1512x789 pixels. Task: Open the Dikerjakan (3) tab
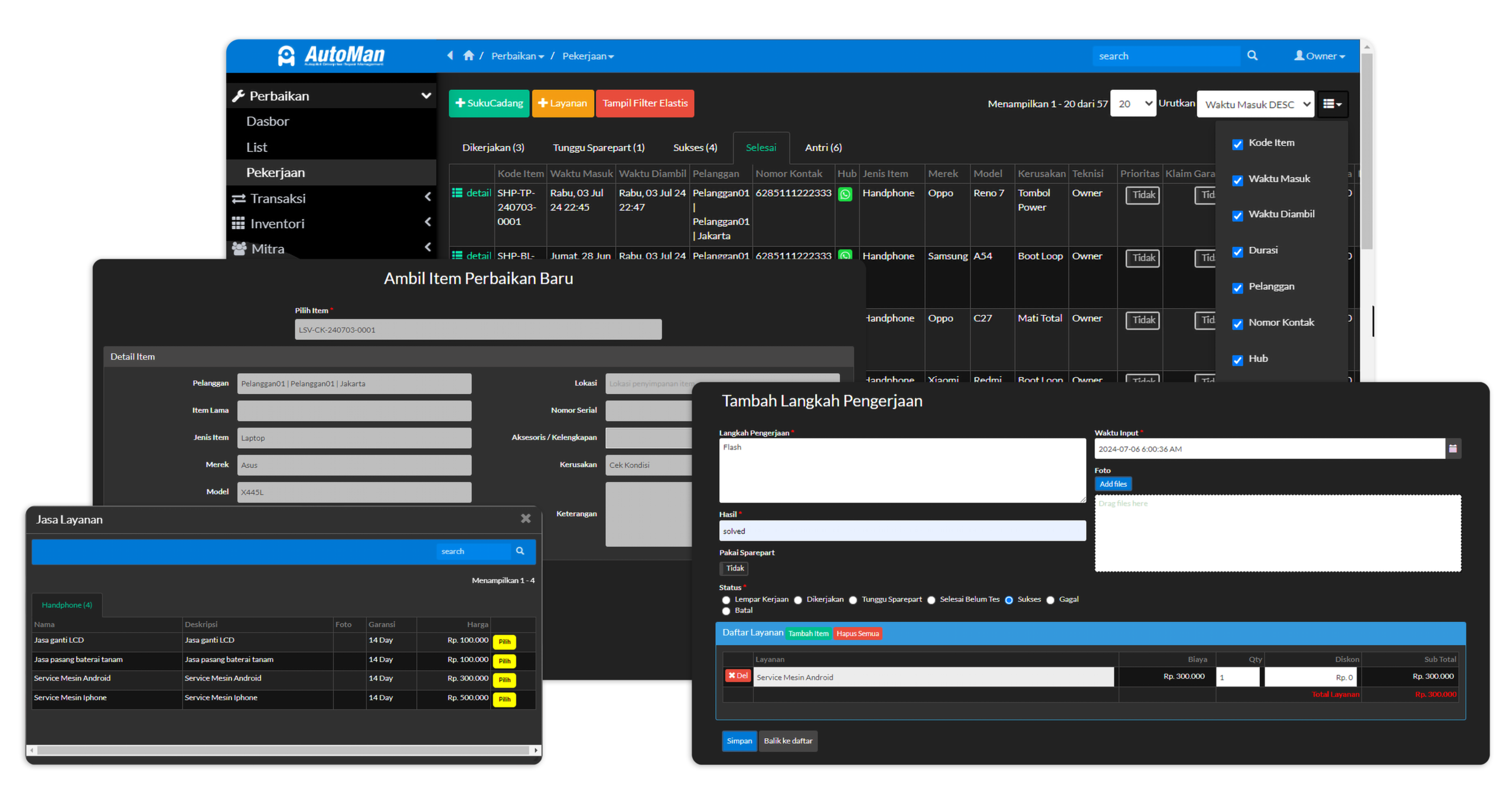(x=493, y=148)
